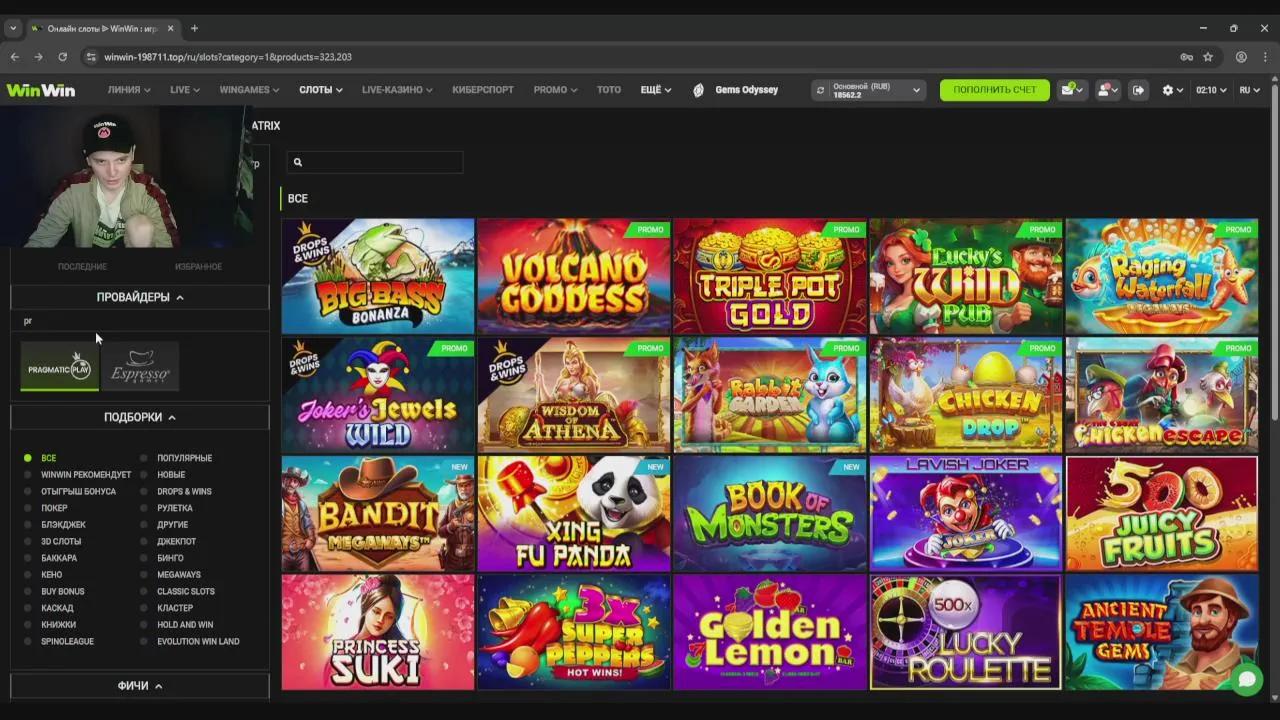Open the user profile icon
This screenshot has width=1280, height=720.
pos(1107,90)
